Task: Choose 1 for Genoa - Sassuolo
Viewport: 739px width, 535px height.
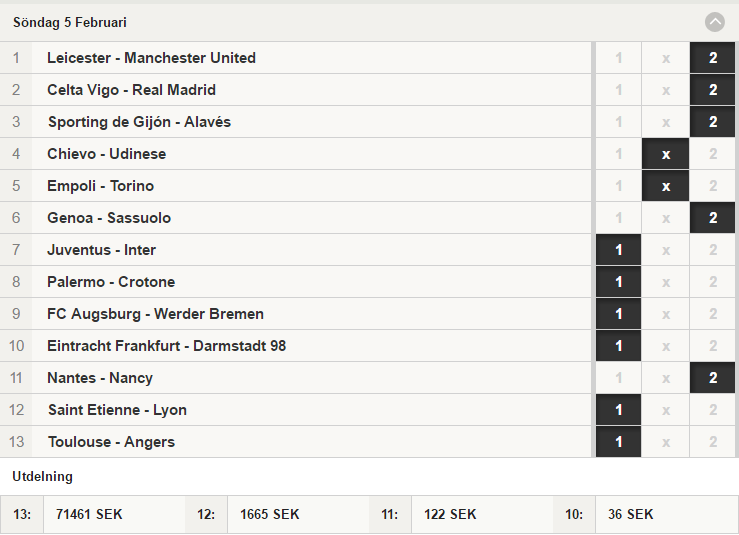Action: point(618,218)
